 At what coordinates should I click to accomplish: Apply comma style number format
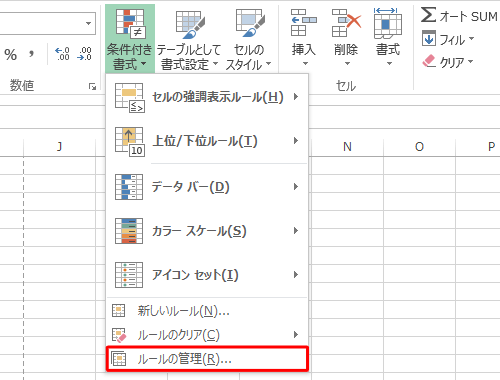tap(31, 54)
